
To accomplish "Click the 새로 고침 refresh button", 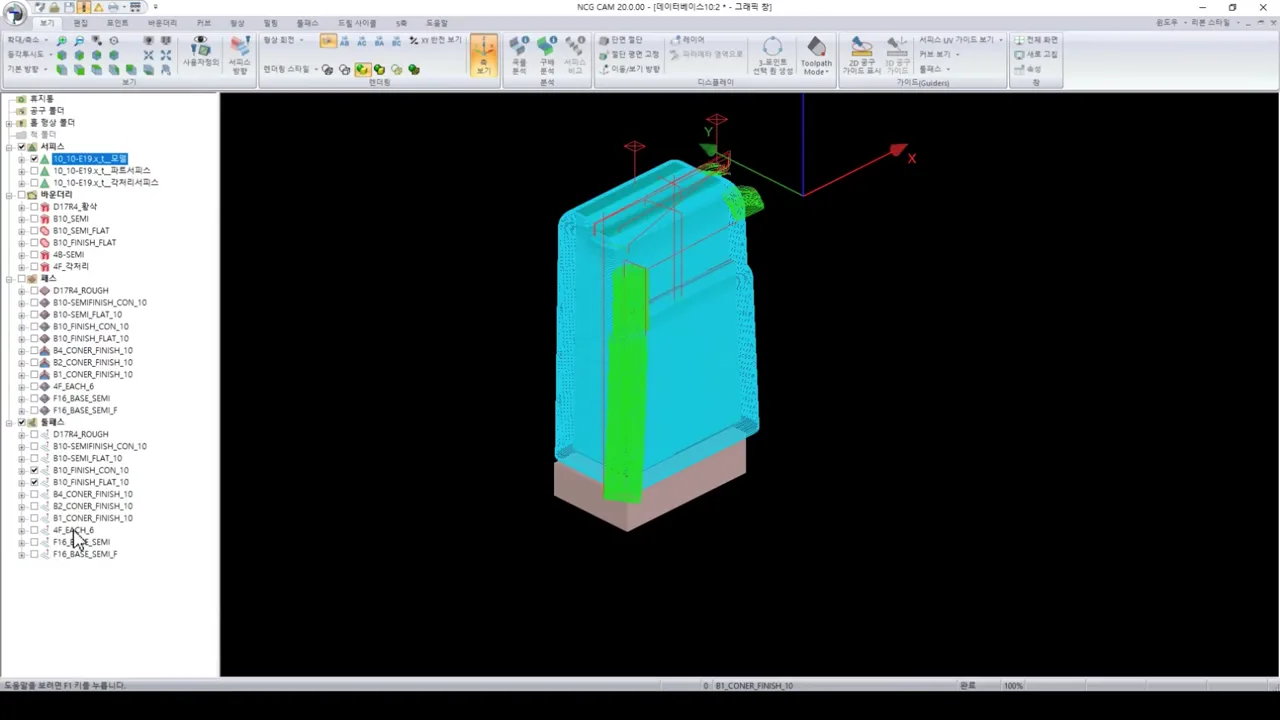I will tap(1035, 54).
